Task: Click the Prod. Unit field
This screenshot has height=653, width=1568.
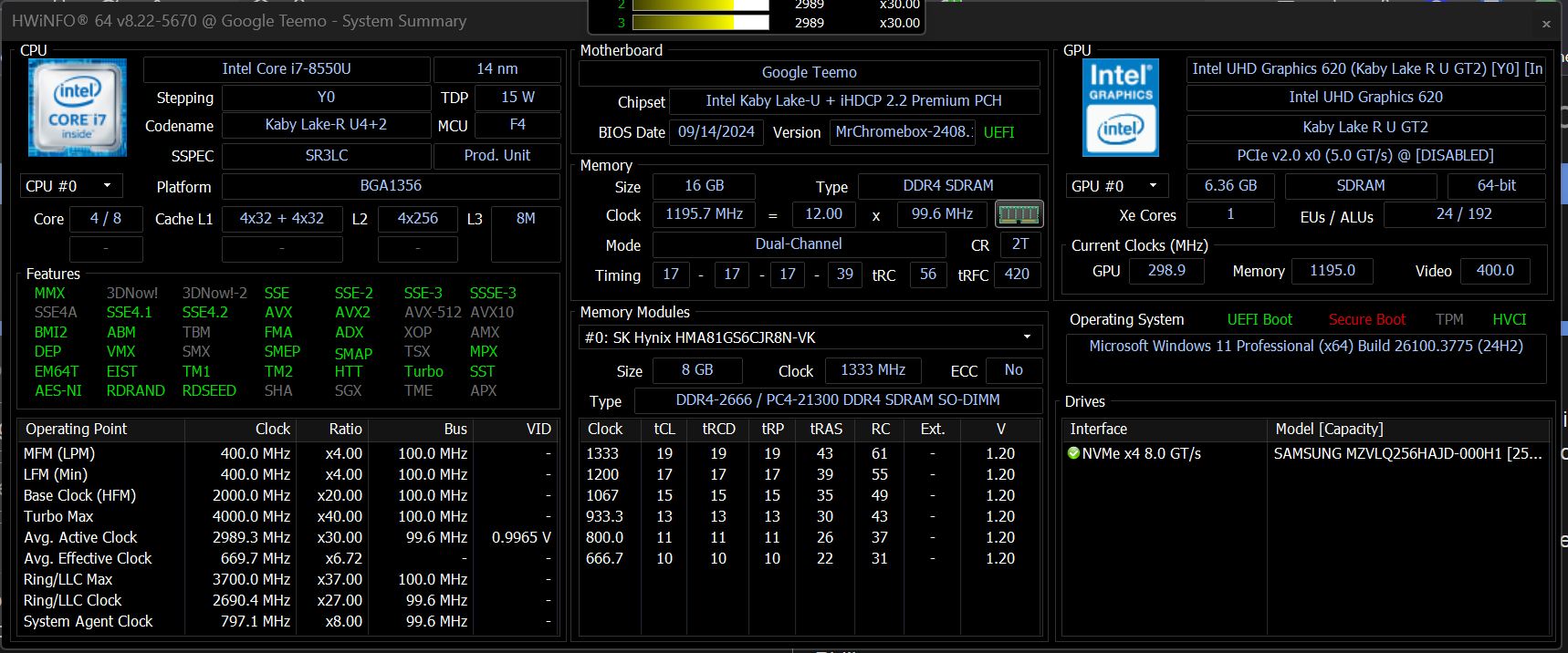Action: (497, 155)
